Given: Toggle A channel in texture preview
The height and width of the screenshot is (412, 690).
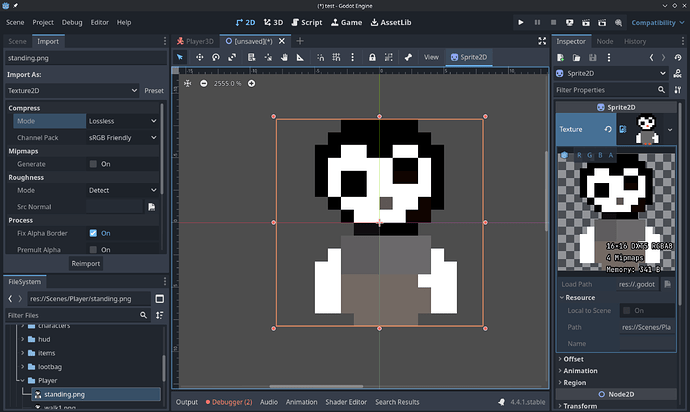Looking at the screenshot, I should tap(611, 155).
